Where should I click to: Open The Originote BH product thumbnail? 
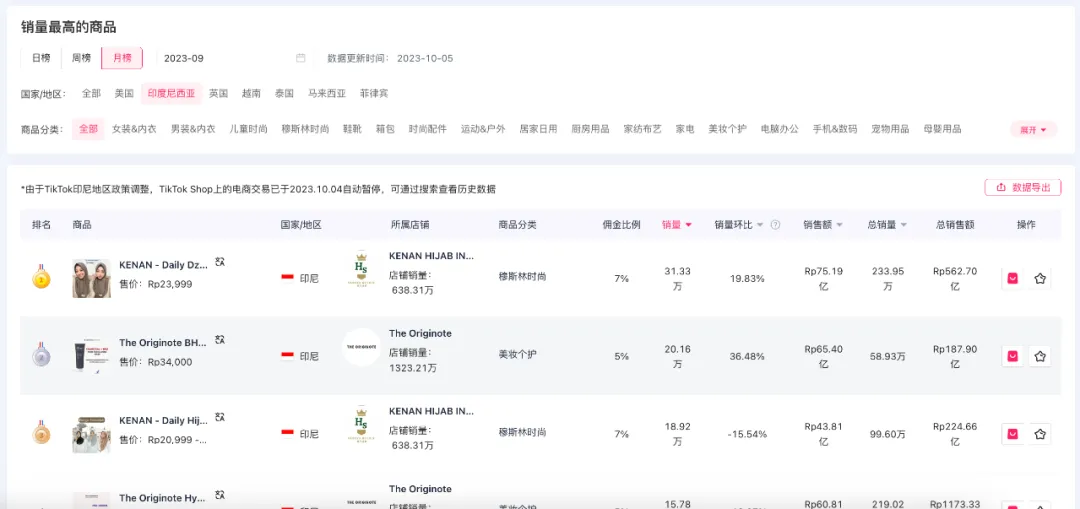[92, 356]
